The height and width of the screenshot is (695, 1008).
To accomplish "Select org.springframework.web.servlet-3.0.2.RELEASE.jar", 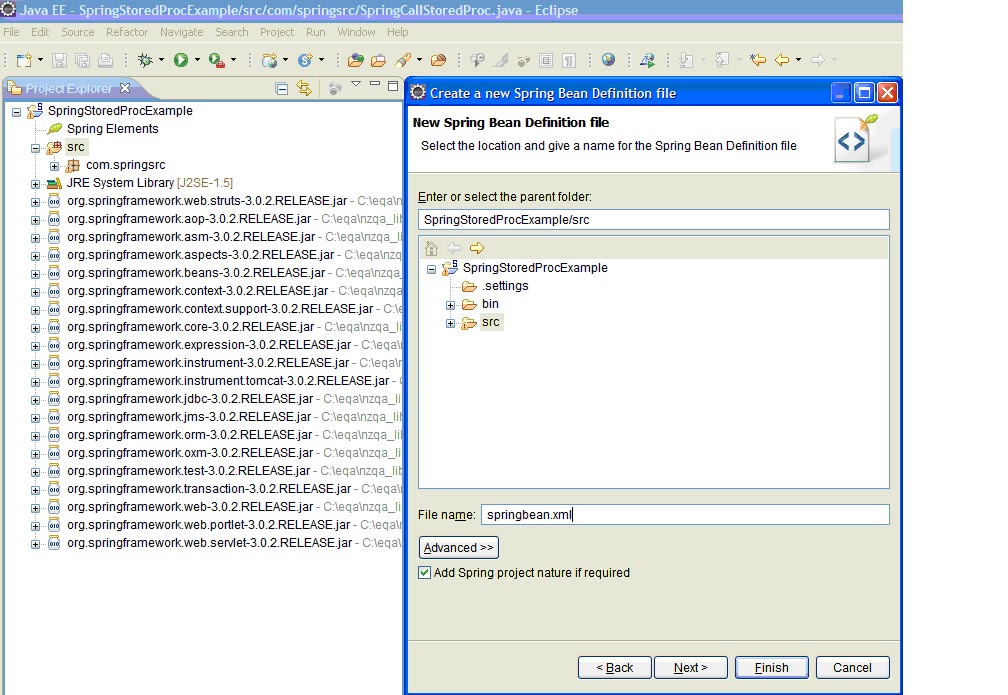I will [x=210, y=543].
